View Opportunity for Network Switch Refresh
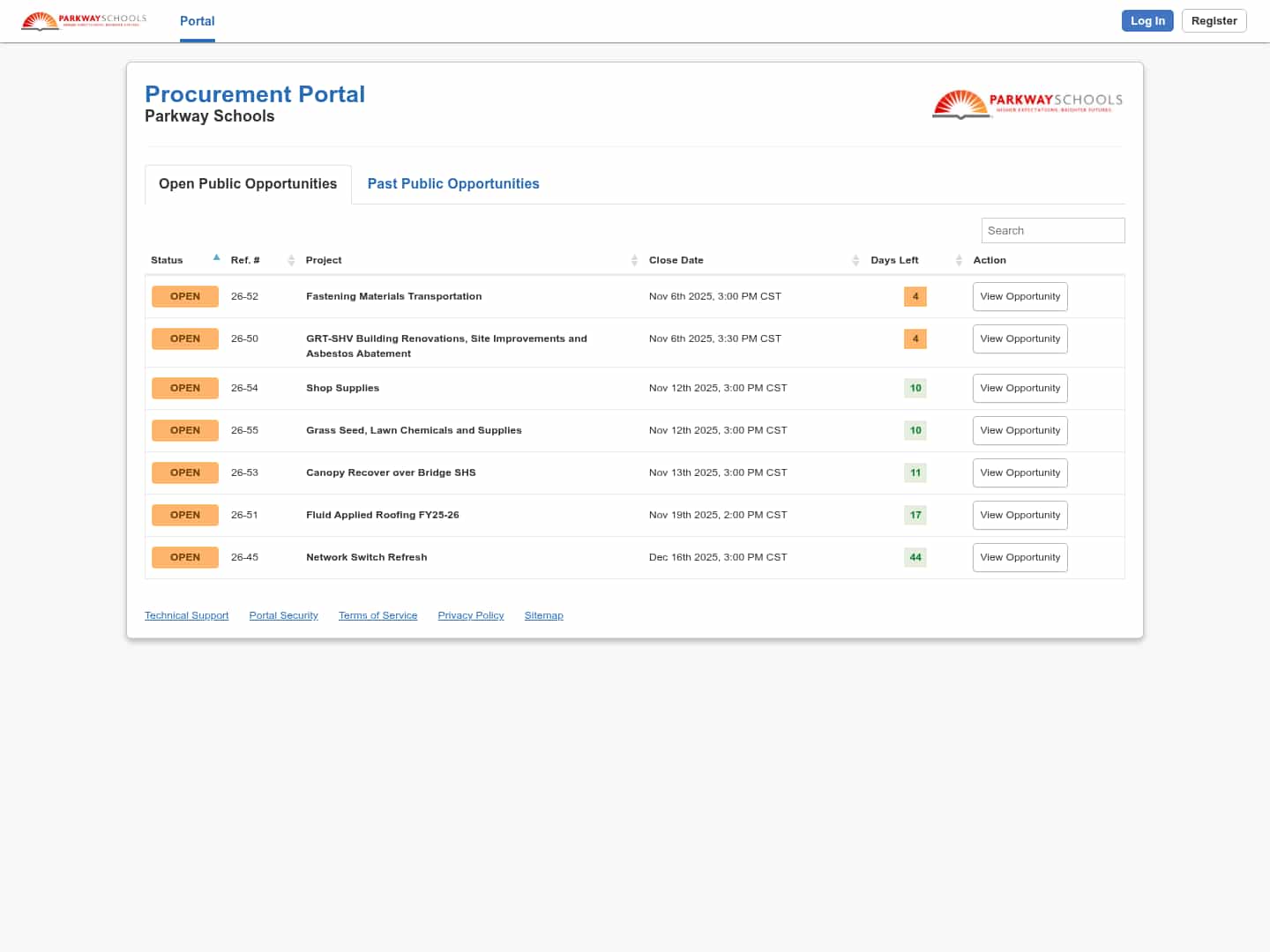1270x952 pixels. tap(1020, 557)
